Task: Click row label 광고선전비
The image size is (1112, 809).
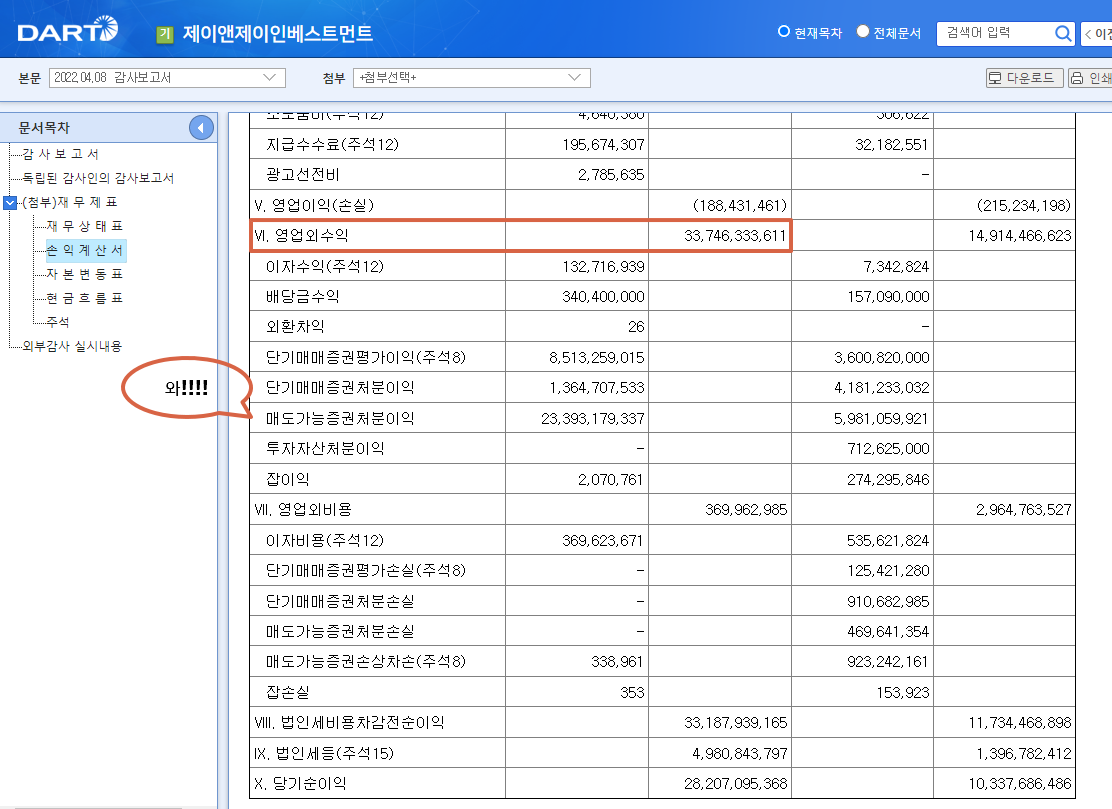Action: (303, 175)
